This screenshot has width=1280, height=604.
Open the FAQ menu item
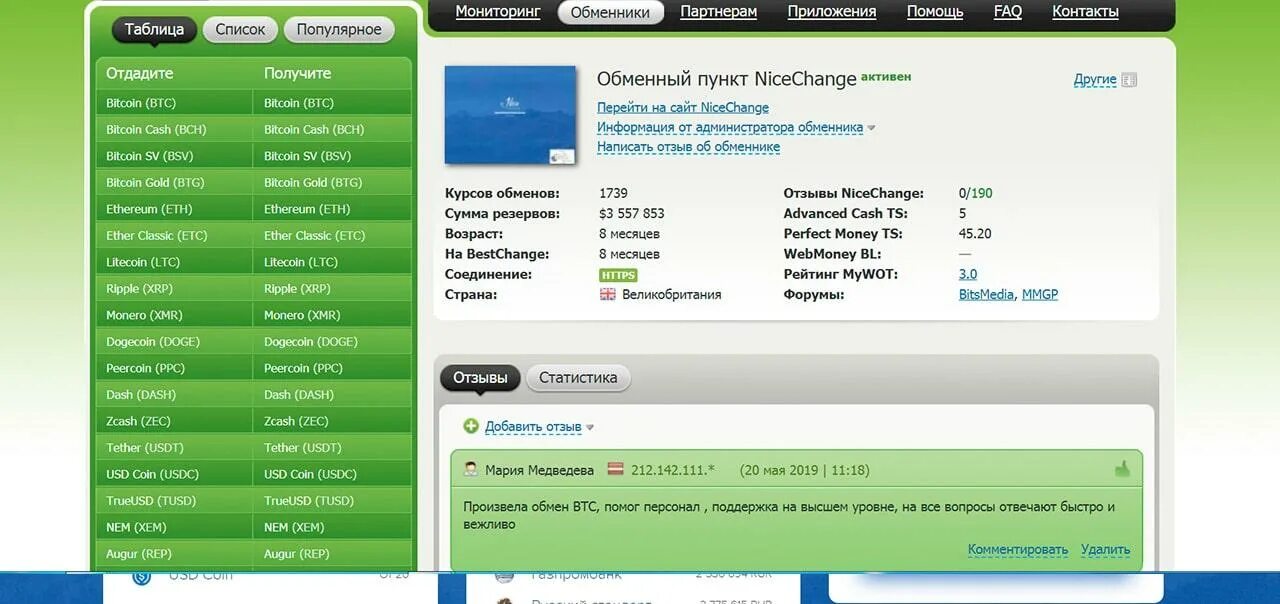coord(1008,12)
